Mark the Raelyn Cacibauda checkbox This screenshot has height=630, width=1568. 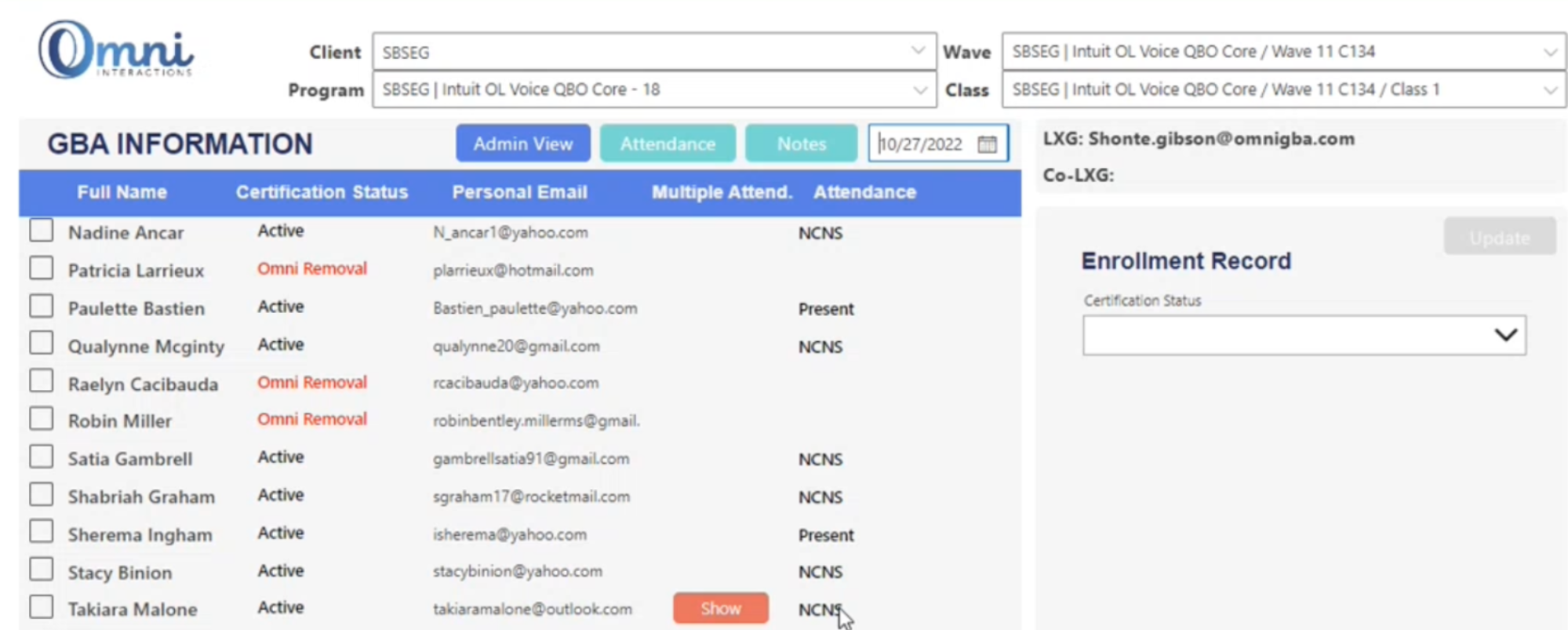coord(42,381)
